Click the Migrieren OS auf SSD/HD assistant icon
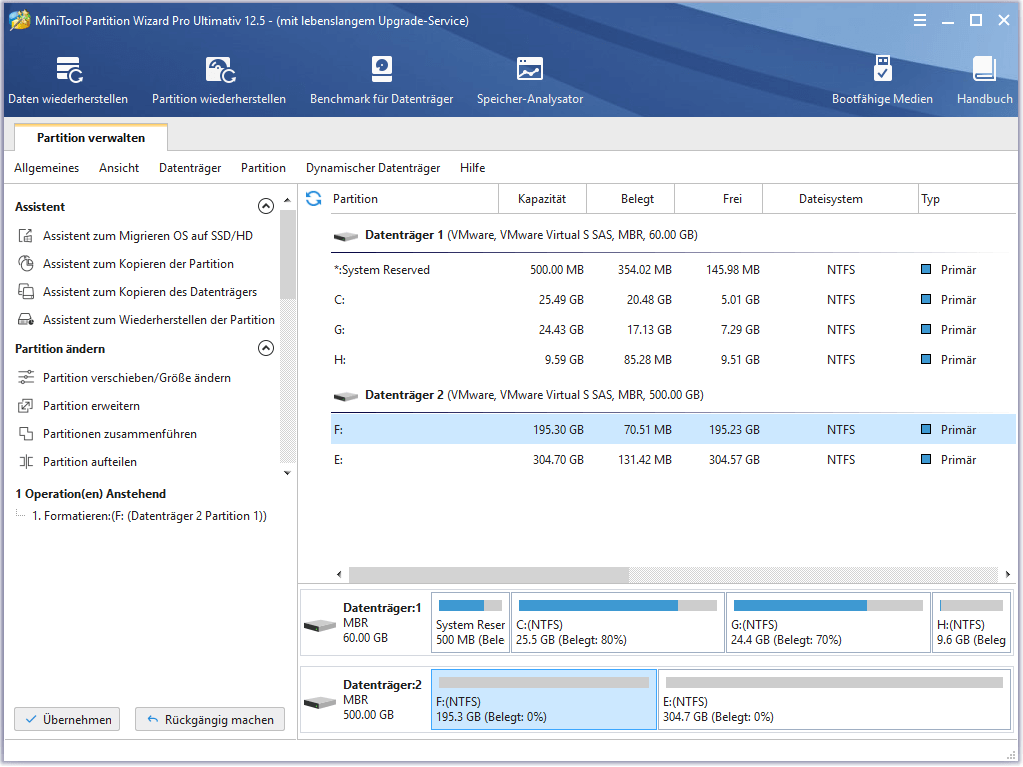The height and width of the screenshot is (767, 1023). pos(25,235)
